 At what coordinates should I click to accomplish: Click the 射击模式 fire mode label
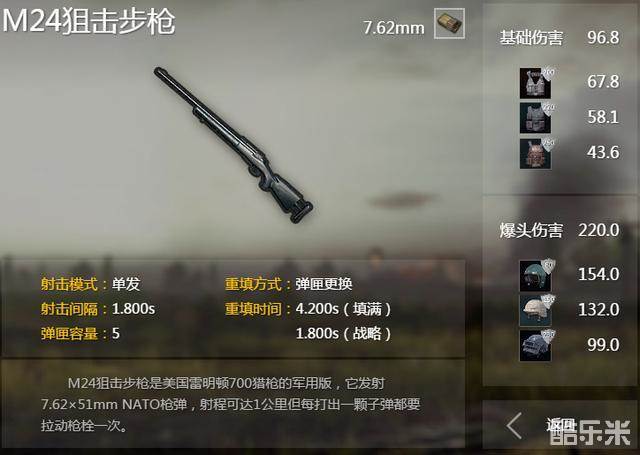pyautogui.click(x=69, y=284)
